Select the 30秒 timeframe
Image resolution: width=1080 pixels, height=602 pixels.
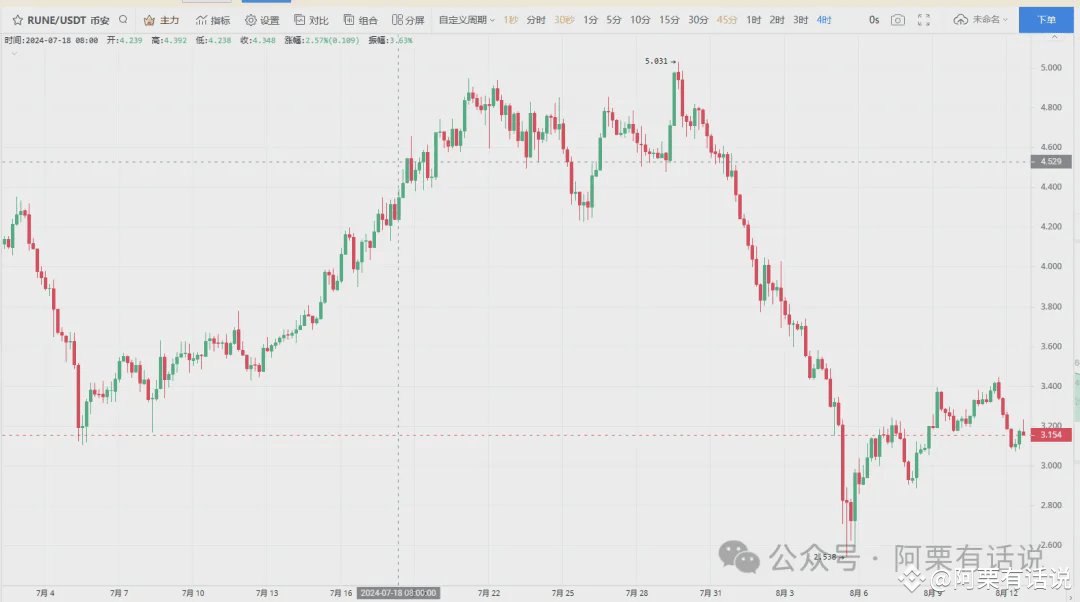(564, 20)
